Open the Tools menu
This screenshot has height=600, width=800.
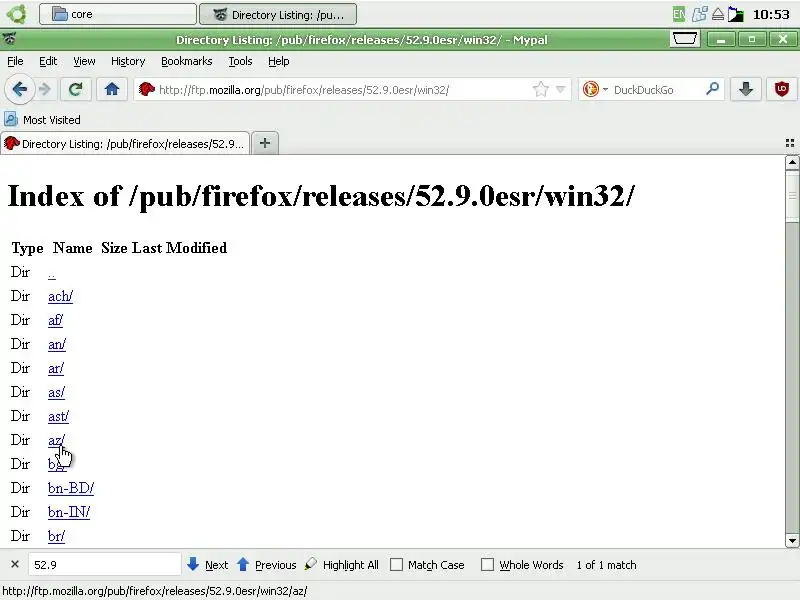click(x=240, y=61)
